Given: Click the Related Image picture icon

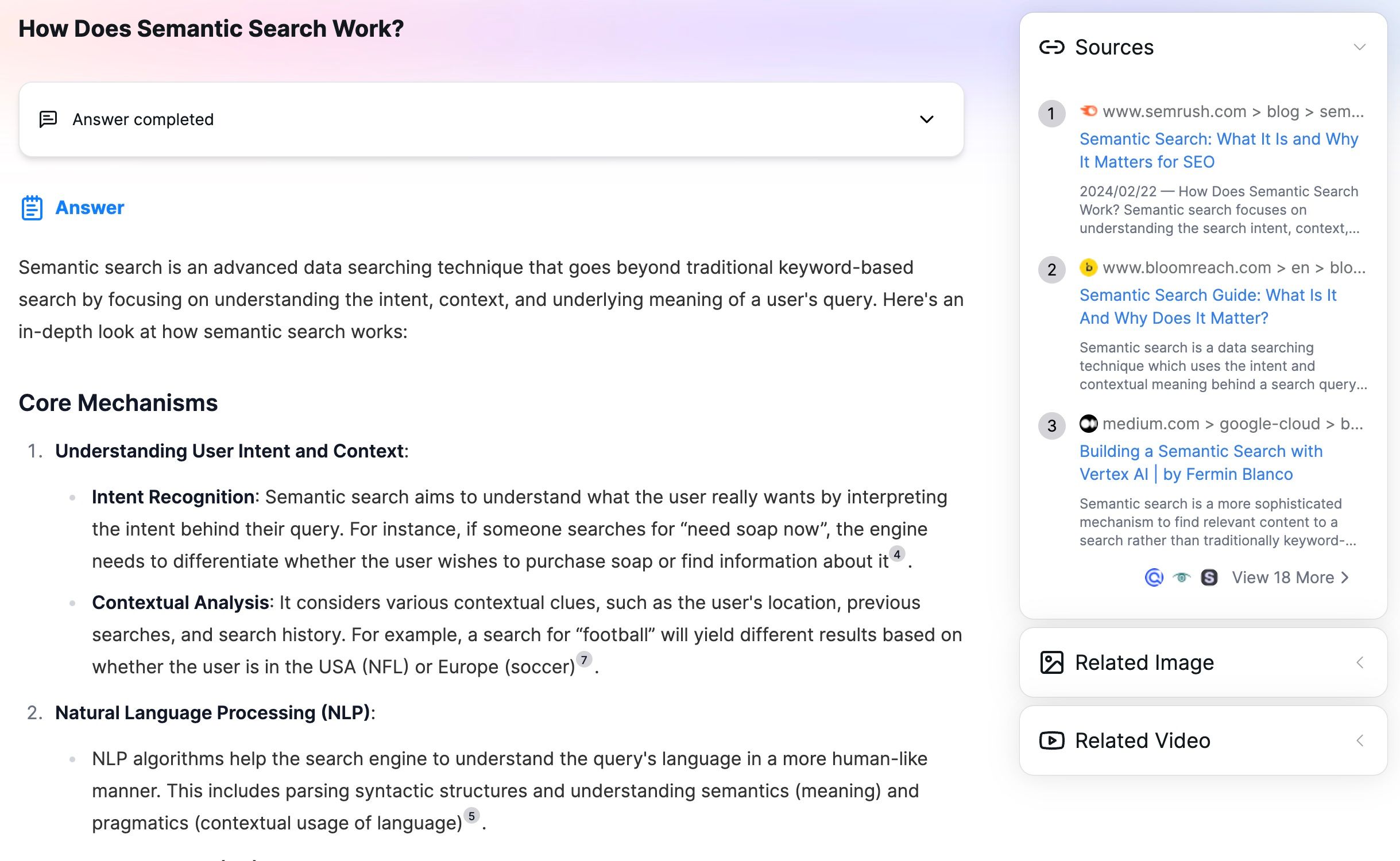Looking at the screenshot, I should tap(1052, 663).
